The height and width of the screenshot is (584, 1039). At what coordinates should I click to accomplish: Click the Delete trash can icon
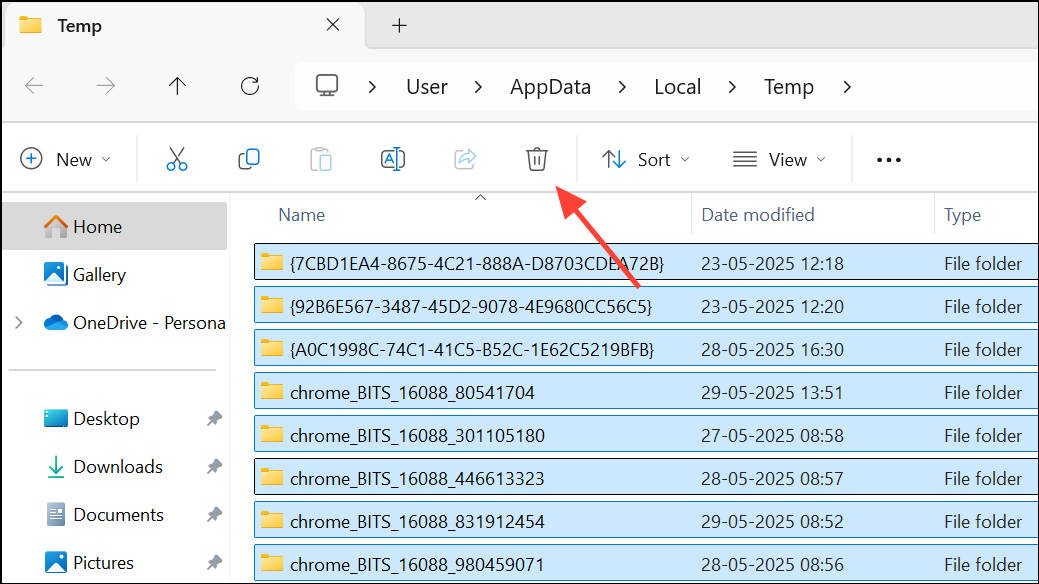(x=537, y=159)
